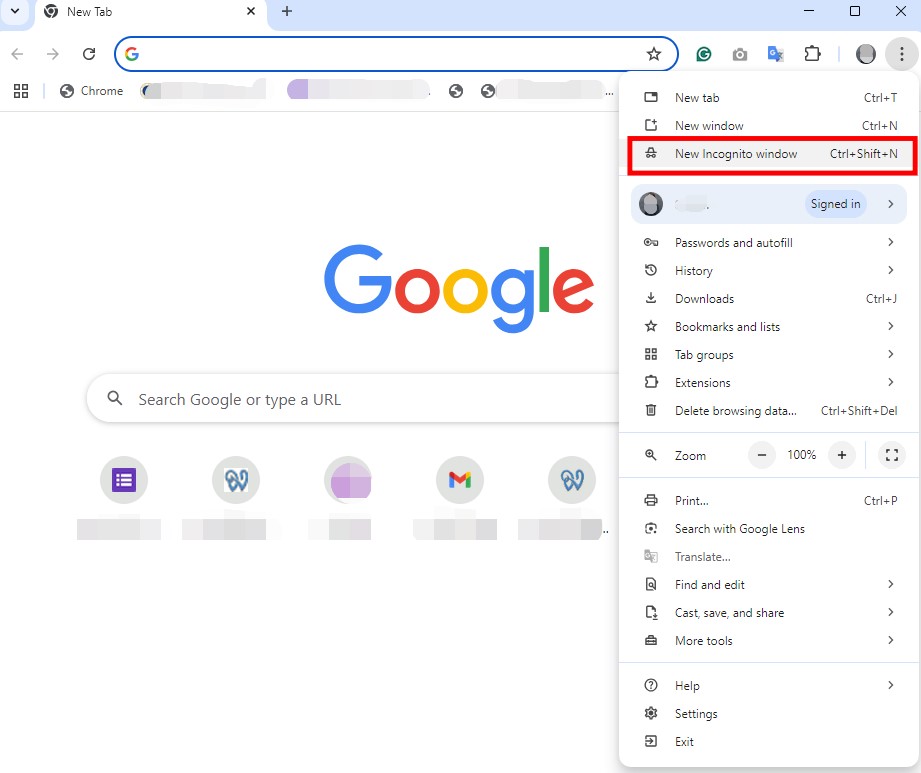921x773 pixels.
Task: Open the bookmarks apps grid icon
Action: pos(21,91)
